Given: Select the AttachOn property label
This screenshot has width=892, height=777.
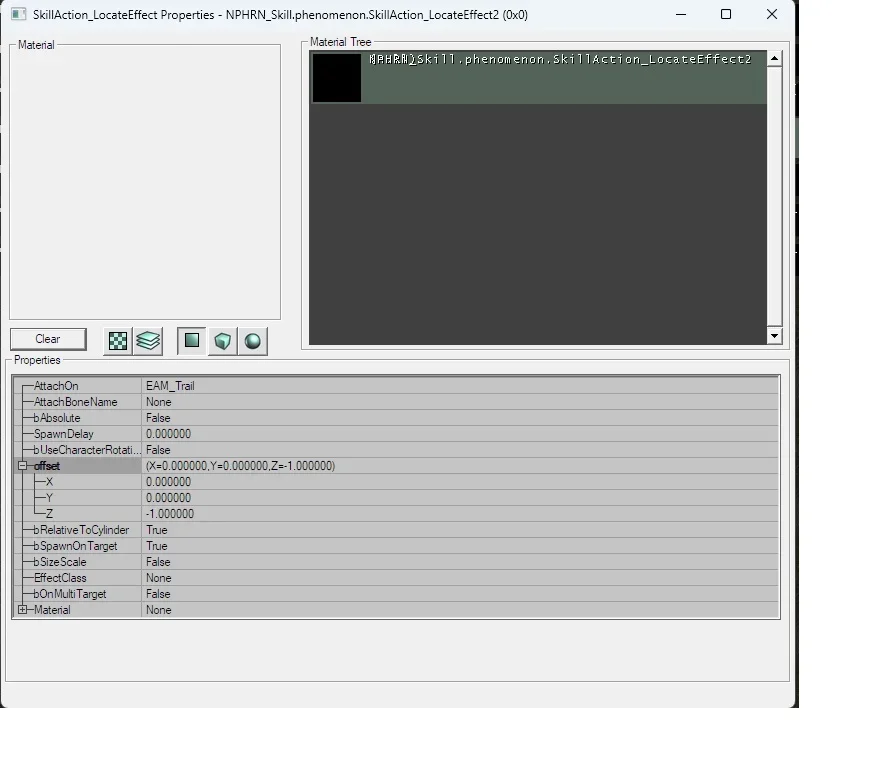Looking at the screenshot, I should pos(56,386).
